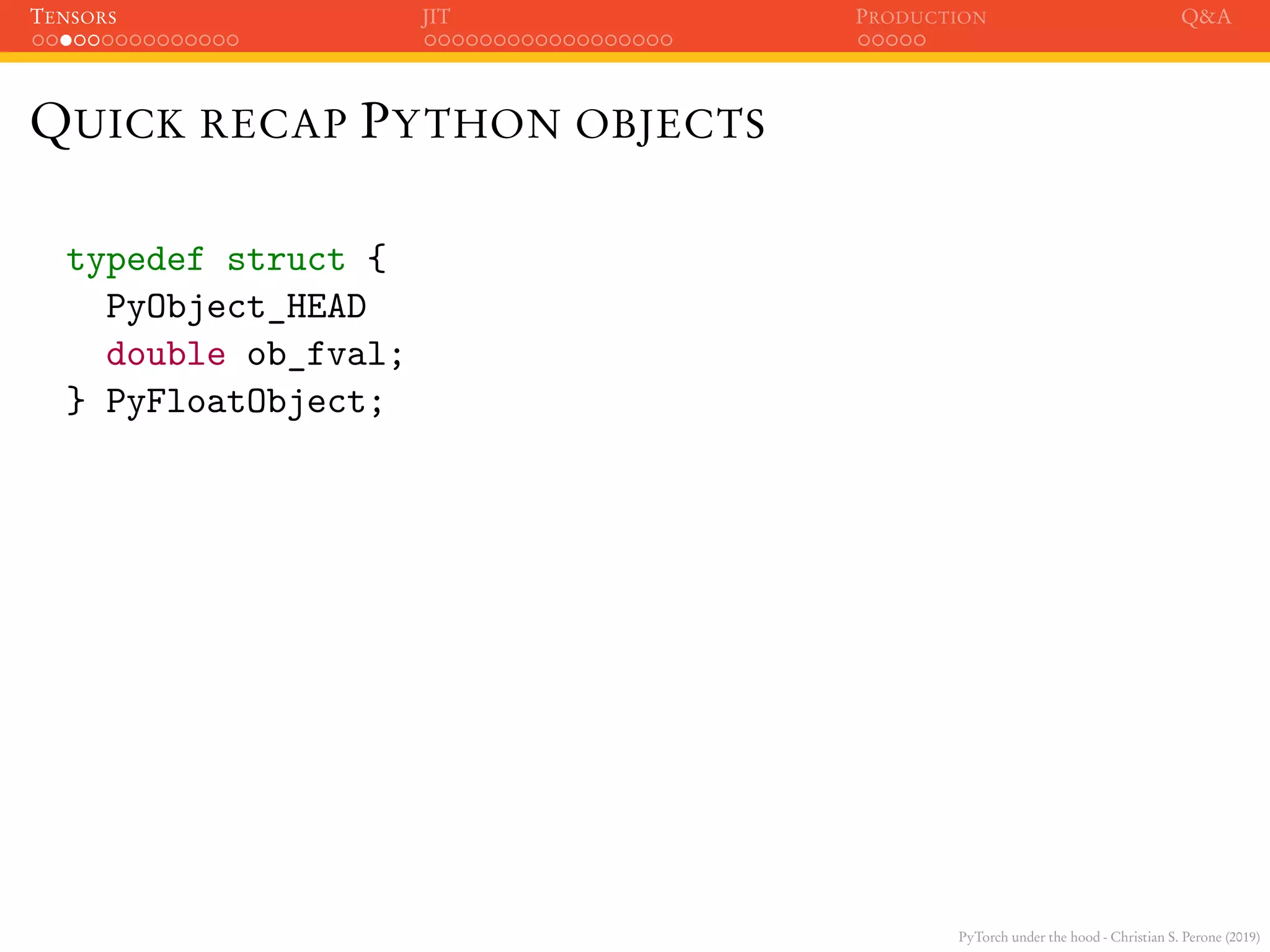Click the 'double' type keyword

(166, 355)
